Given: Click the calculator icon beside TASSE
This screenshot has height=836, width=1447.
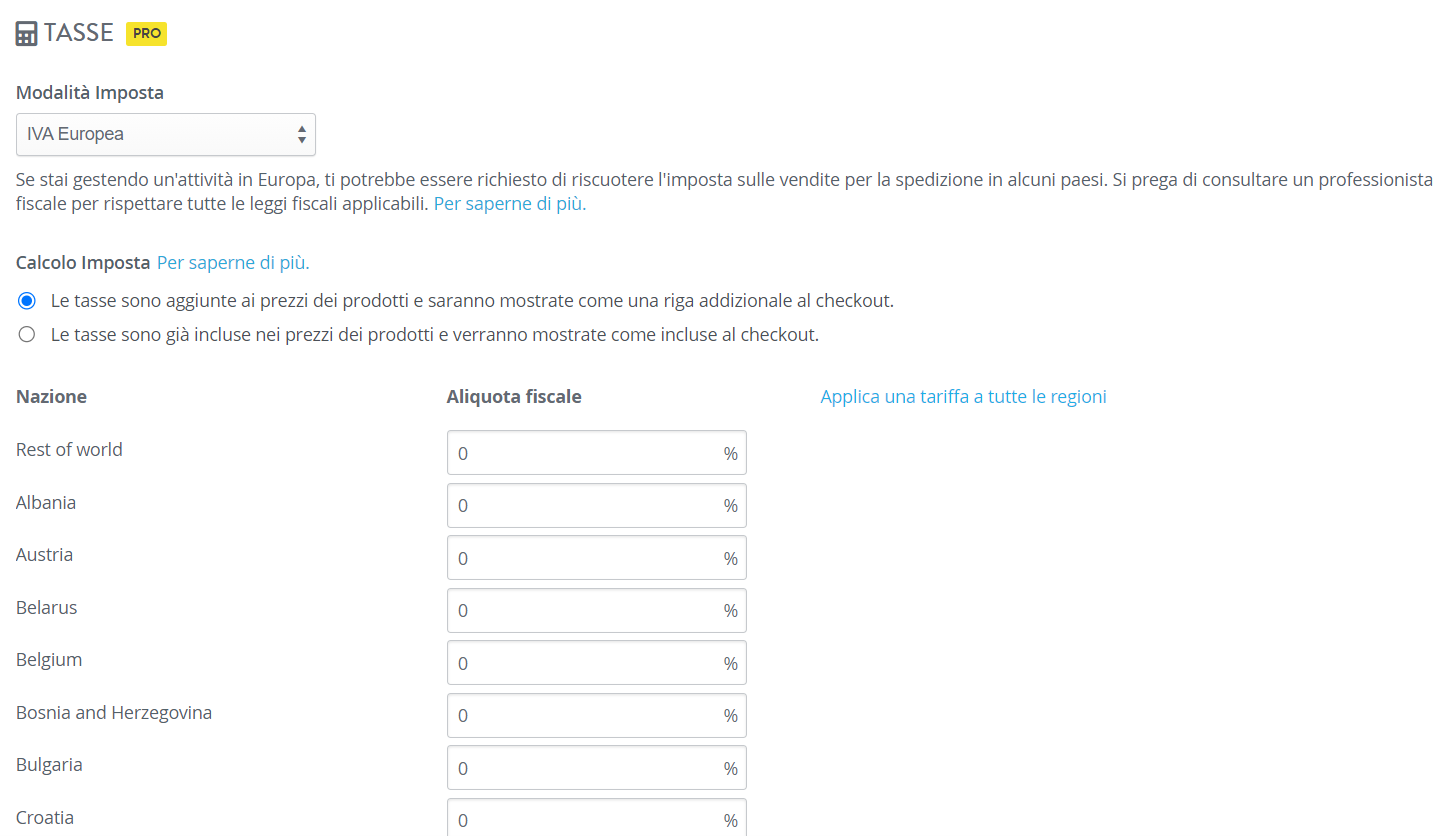Looking at the screenshot, I should (27, 34).
